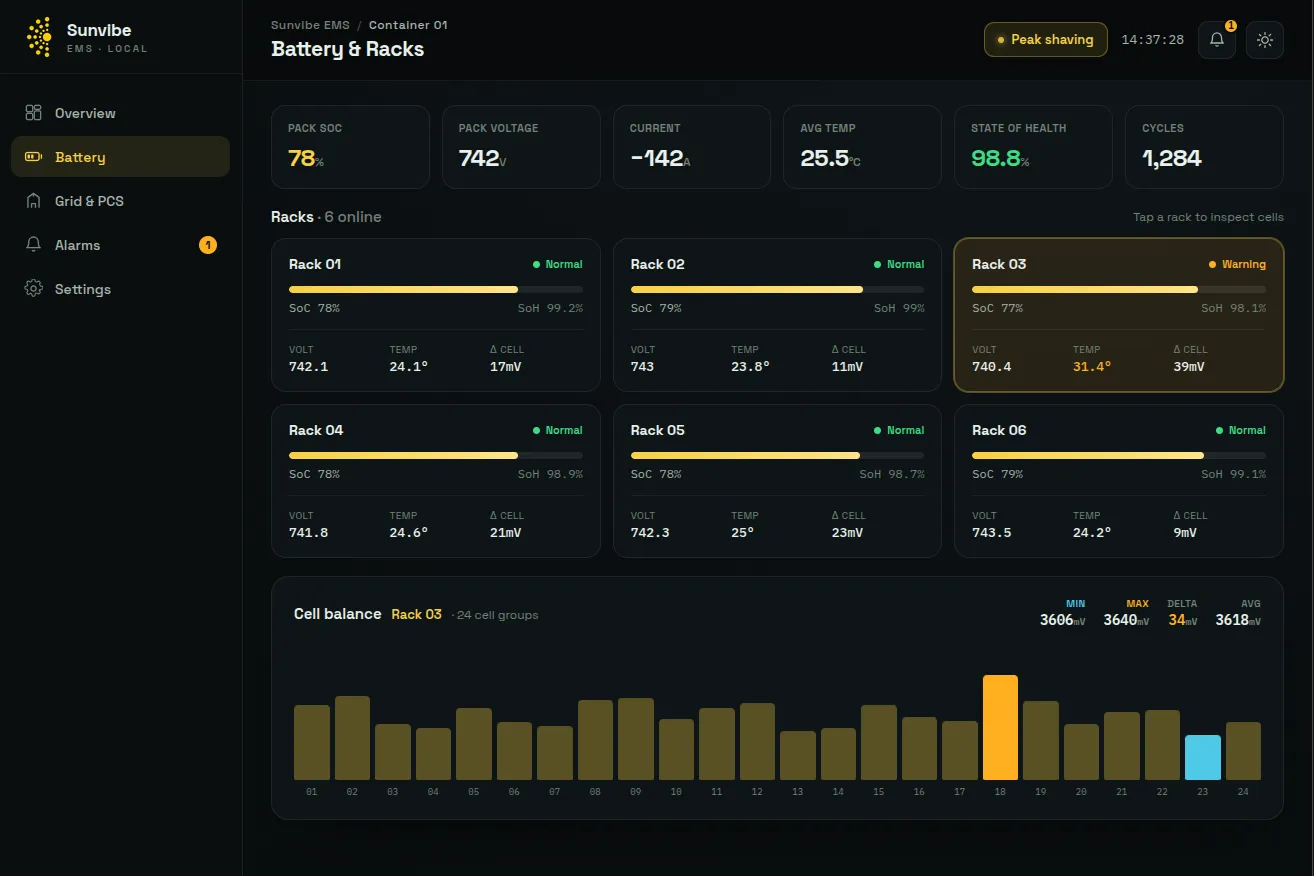Select the Rack 02 card

(777, 315)
